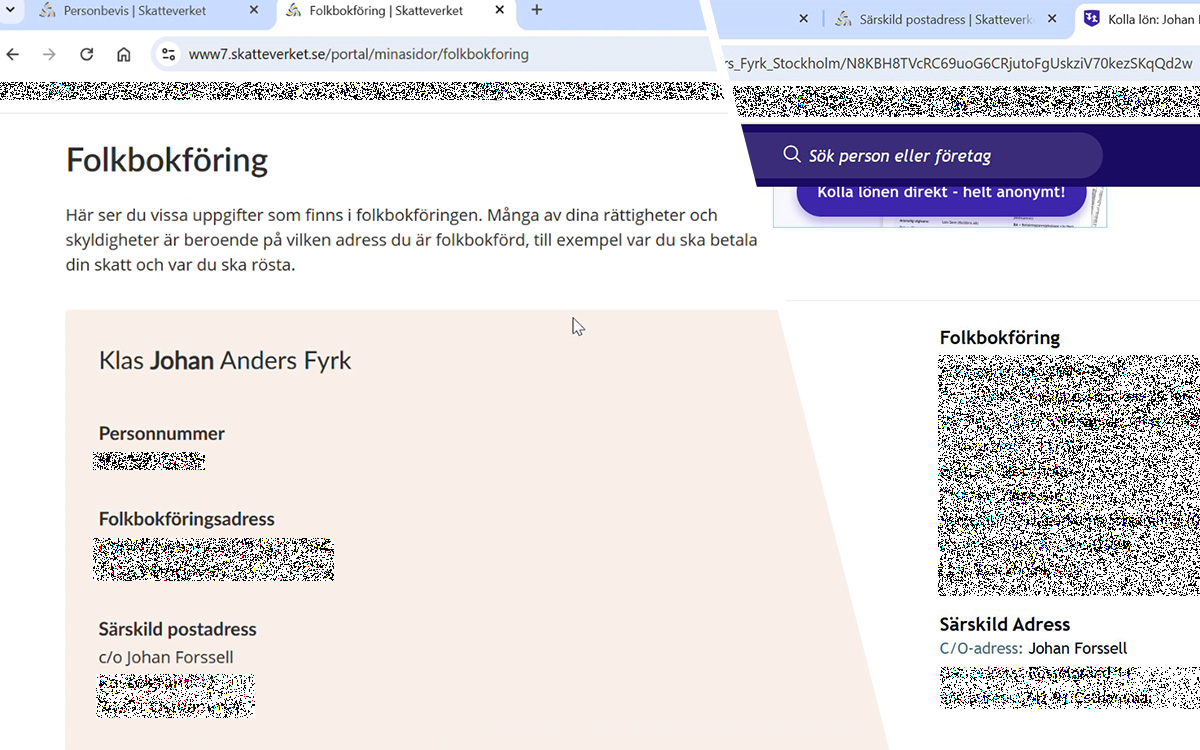
Task: Select the Kolla lön: Johan tab
Action: (x=1150, y=19)
